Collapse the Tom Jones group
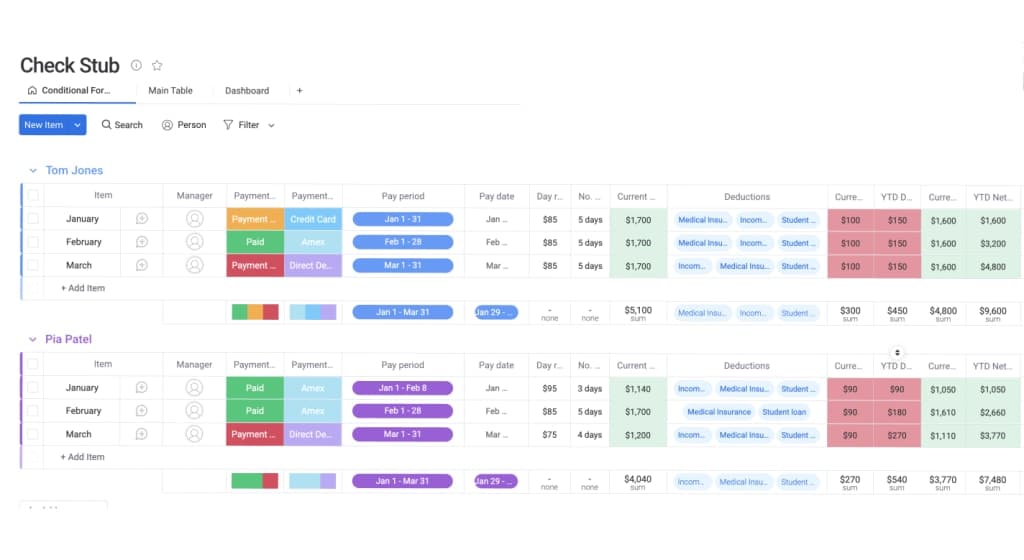This screenshot has width=1024, height=560. tap(33, 170)
